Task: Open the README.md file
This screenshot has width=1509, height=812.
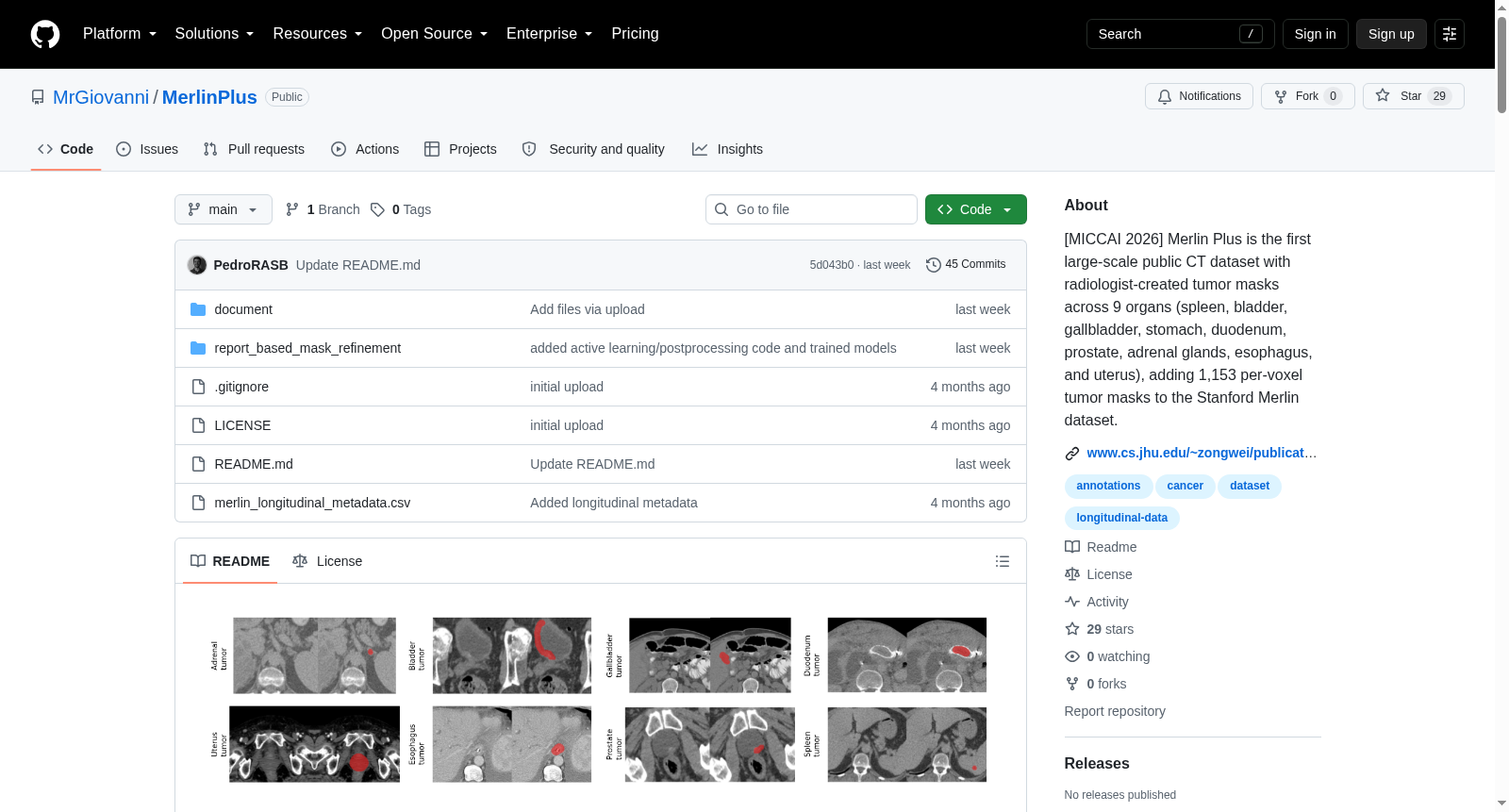Action: pos(254,464)
